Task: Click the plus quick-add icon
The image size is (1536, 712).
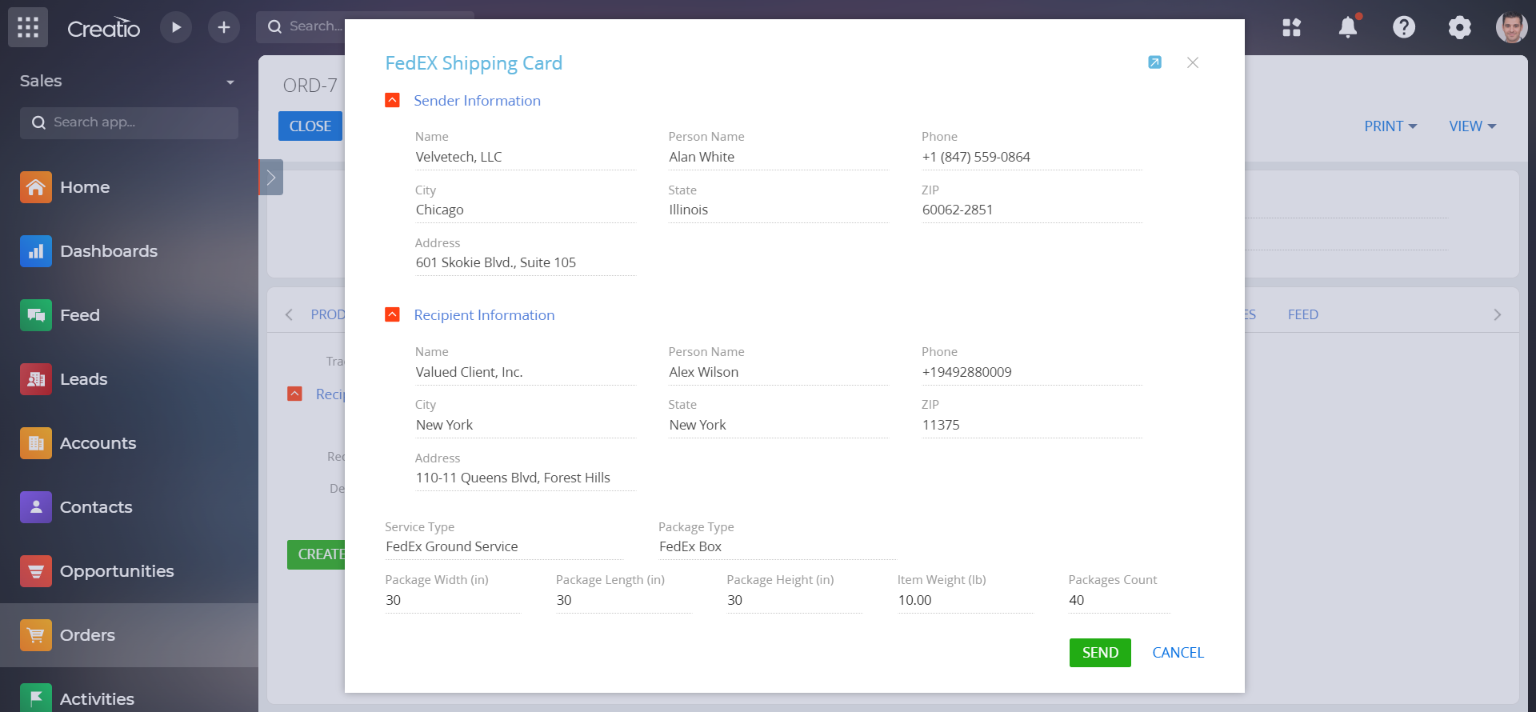Action: [224, 27]
